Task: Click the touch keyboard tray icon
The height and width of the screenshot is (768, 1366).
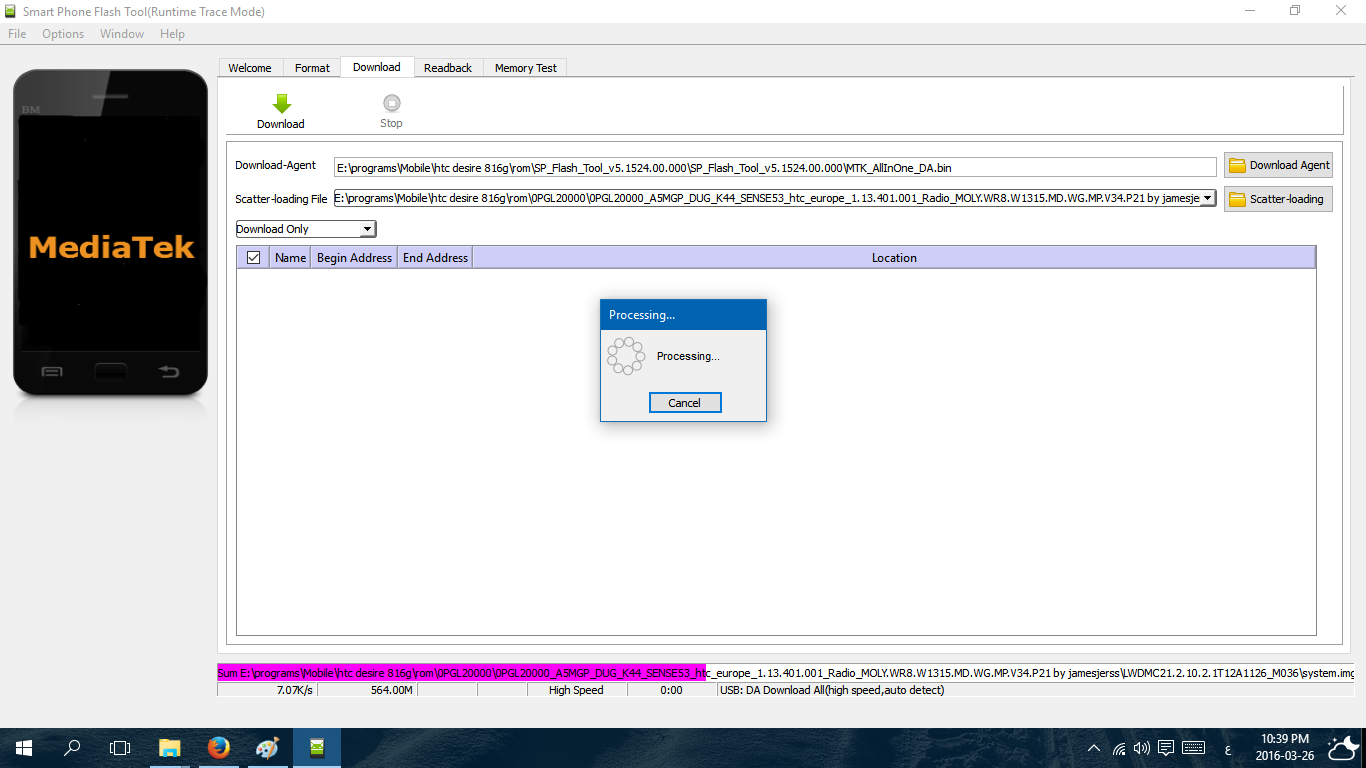Action: (x=1193, y=748)
